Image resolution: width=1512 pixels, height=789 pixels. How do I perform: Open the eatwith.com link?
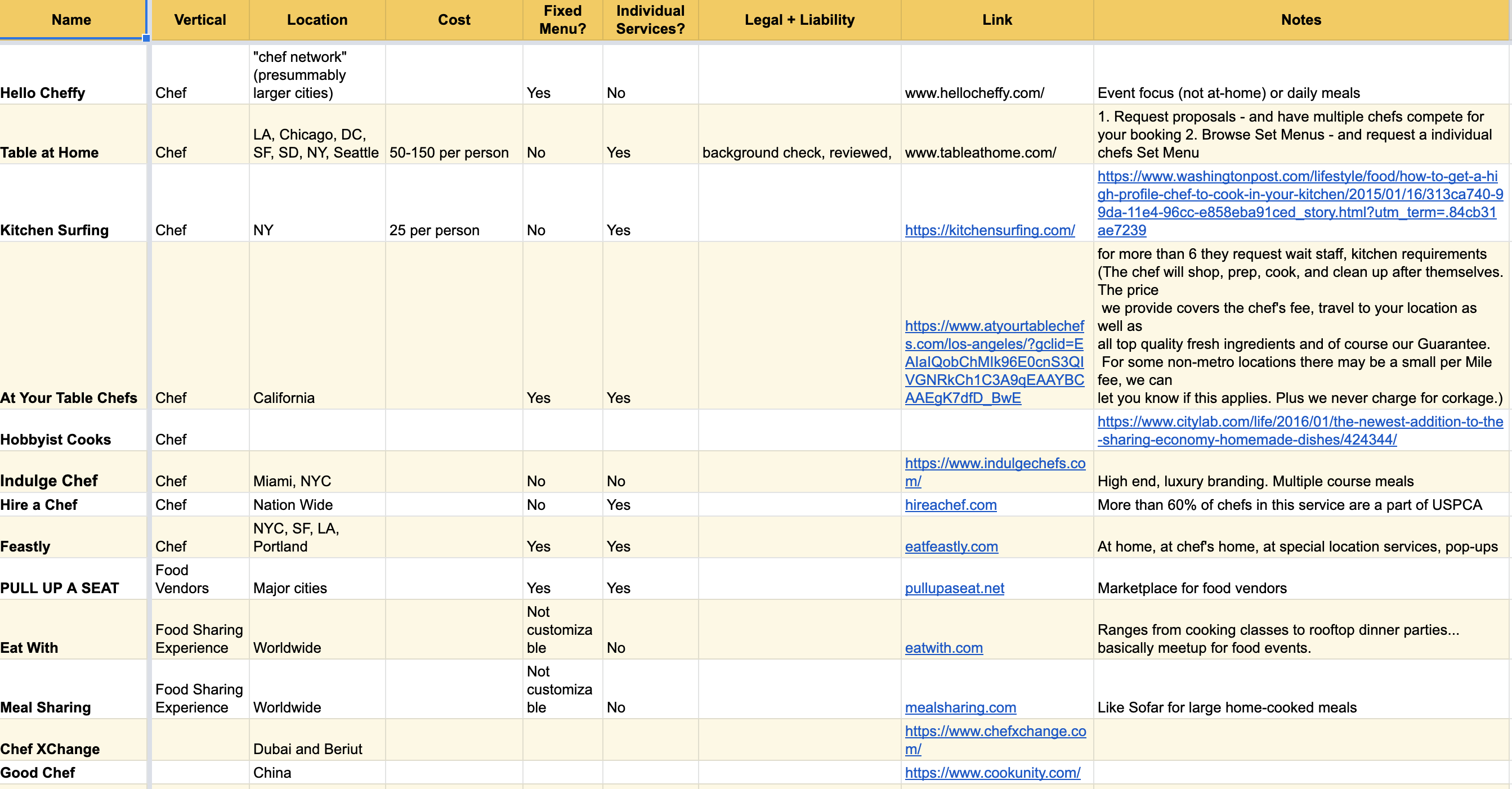[943, 648]
